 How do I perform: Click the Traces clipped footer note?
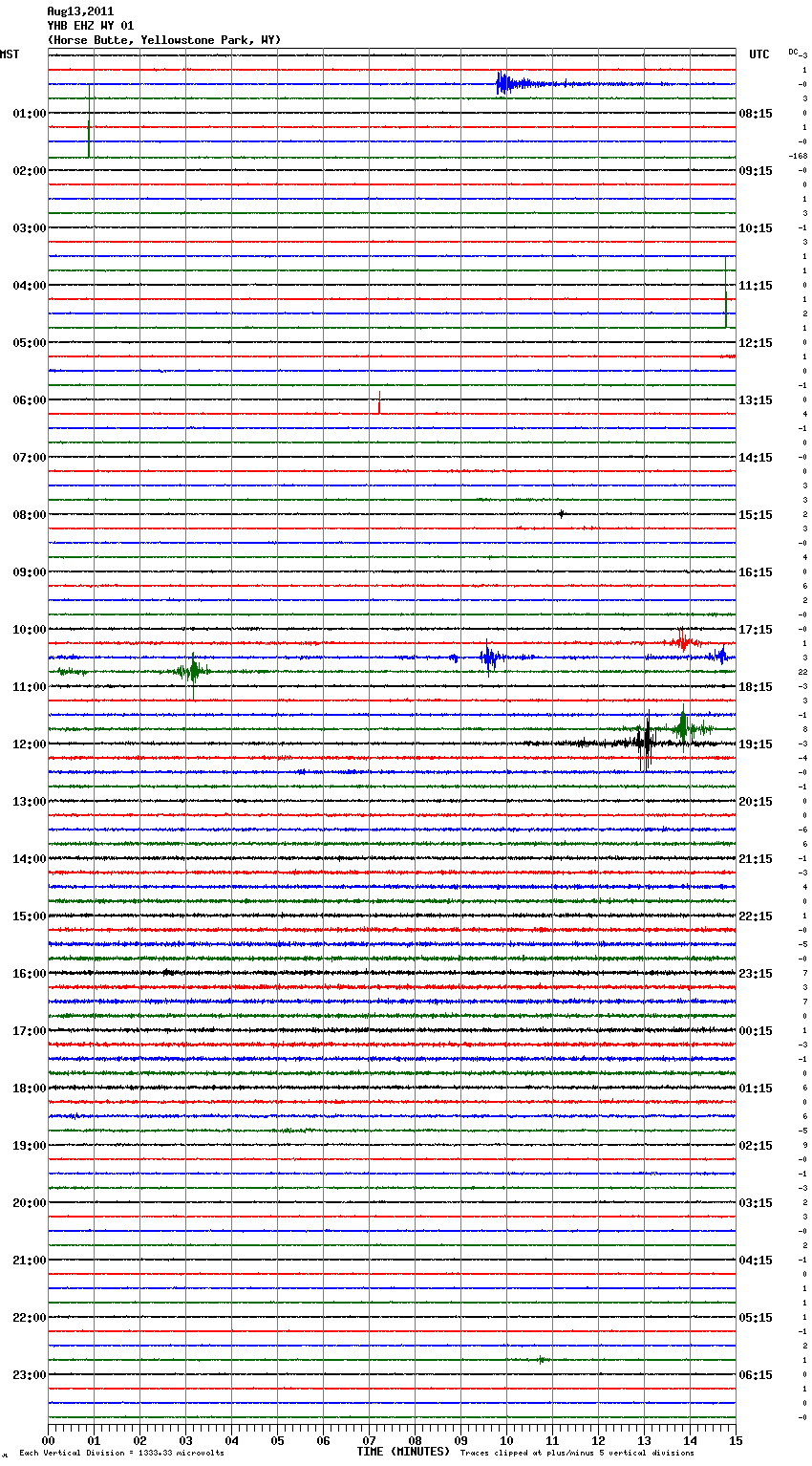click(577, 1454)
